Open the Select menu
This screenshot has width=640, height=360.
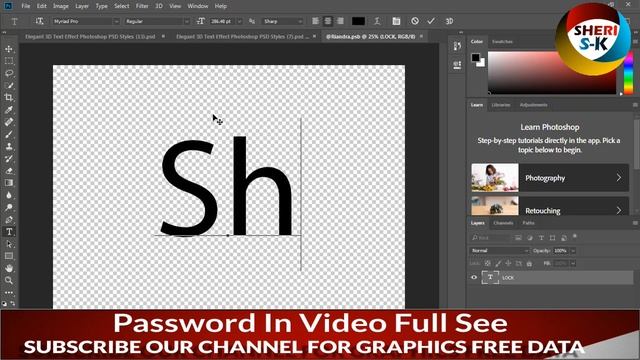[122, 6]
